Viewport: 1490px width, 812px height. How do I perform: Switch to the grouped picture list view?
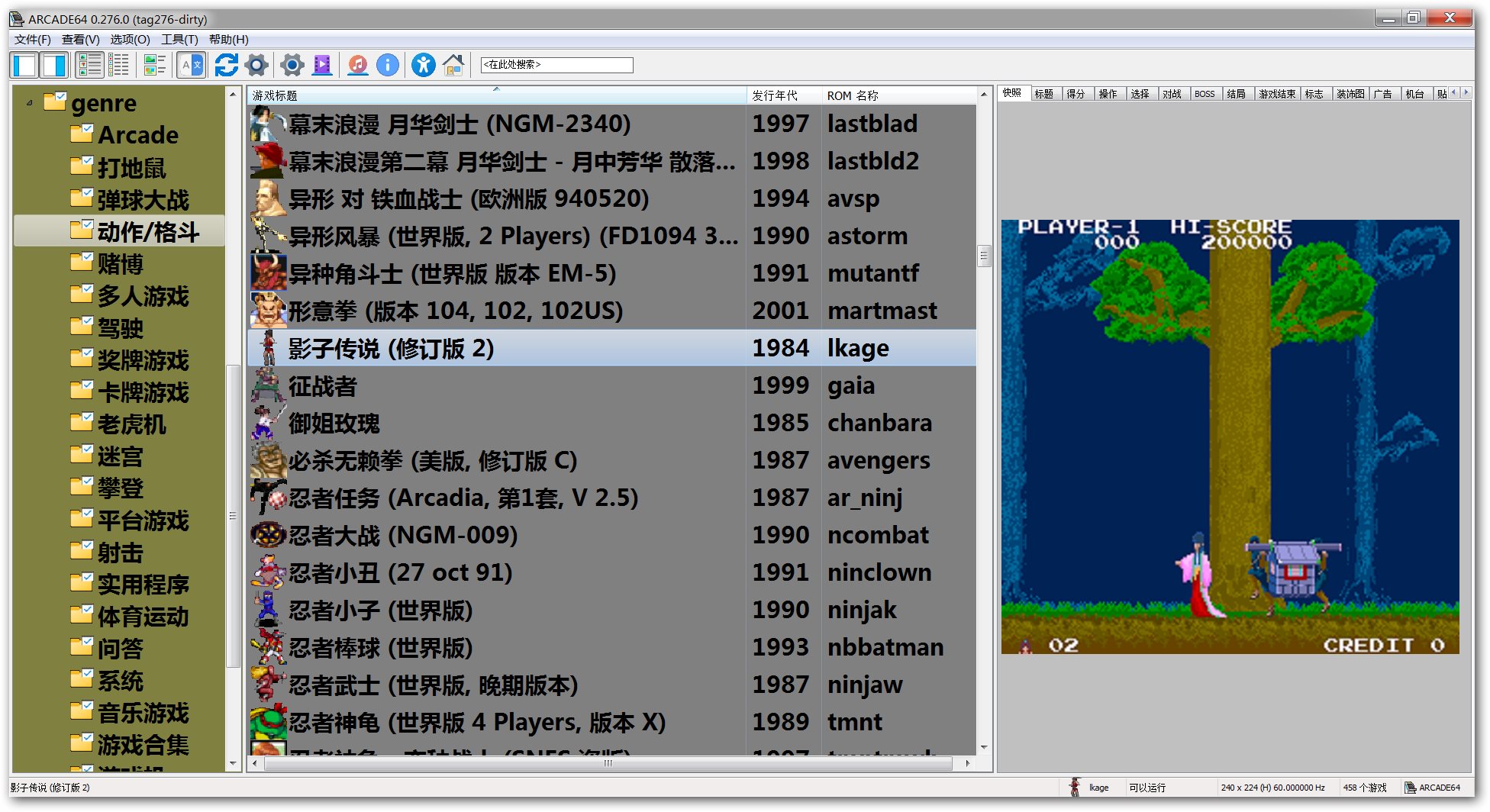point(155,66)
